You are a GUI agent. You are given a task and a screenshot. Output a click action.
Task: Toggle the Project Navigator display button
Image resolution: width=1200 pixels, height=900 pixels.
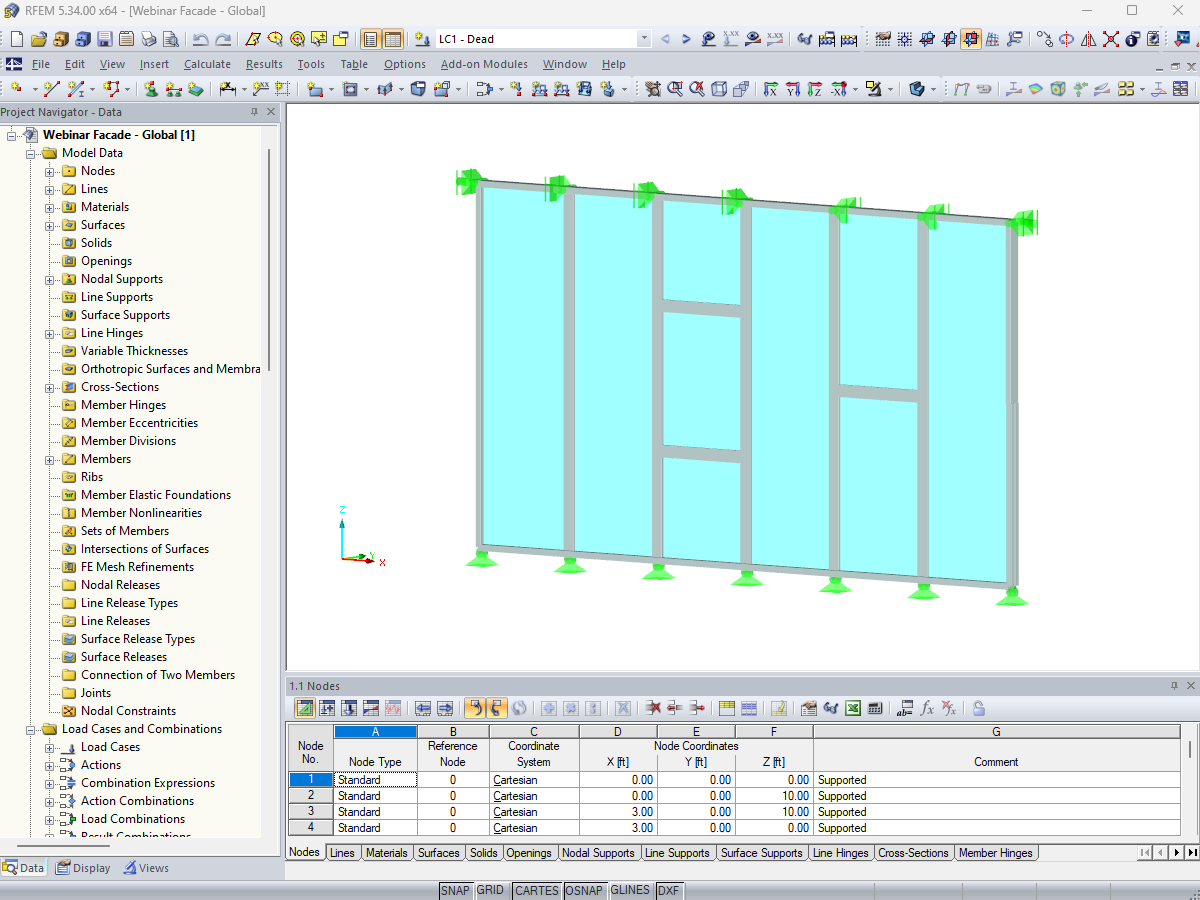[x=371, y=39]
